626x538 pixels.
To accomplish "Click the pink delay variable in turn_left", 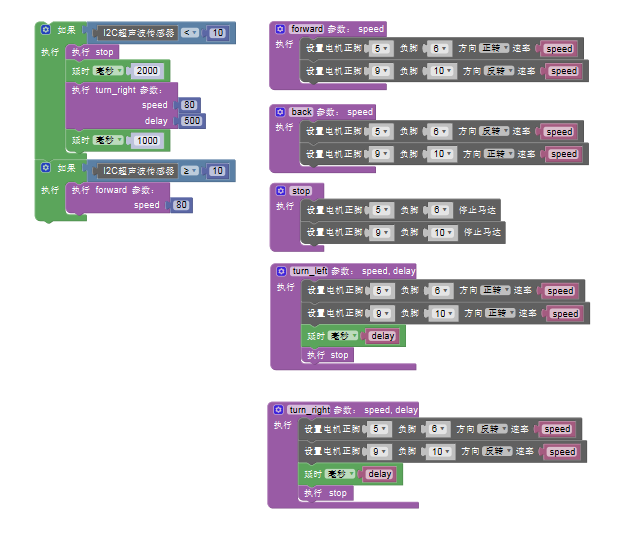I will (x=382, y=336).
